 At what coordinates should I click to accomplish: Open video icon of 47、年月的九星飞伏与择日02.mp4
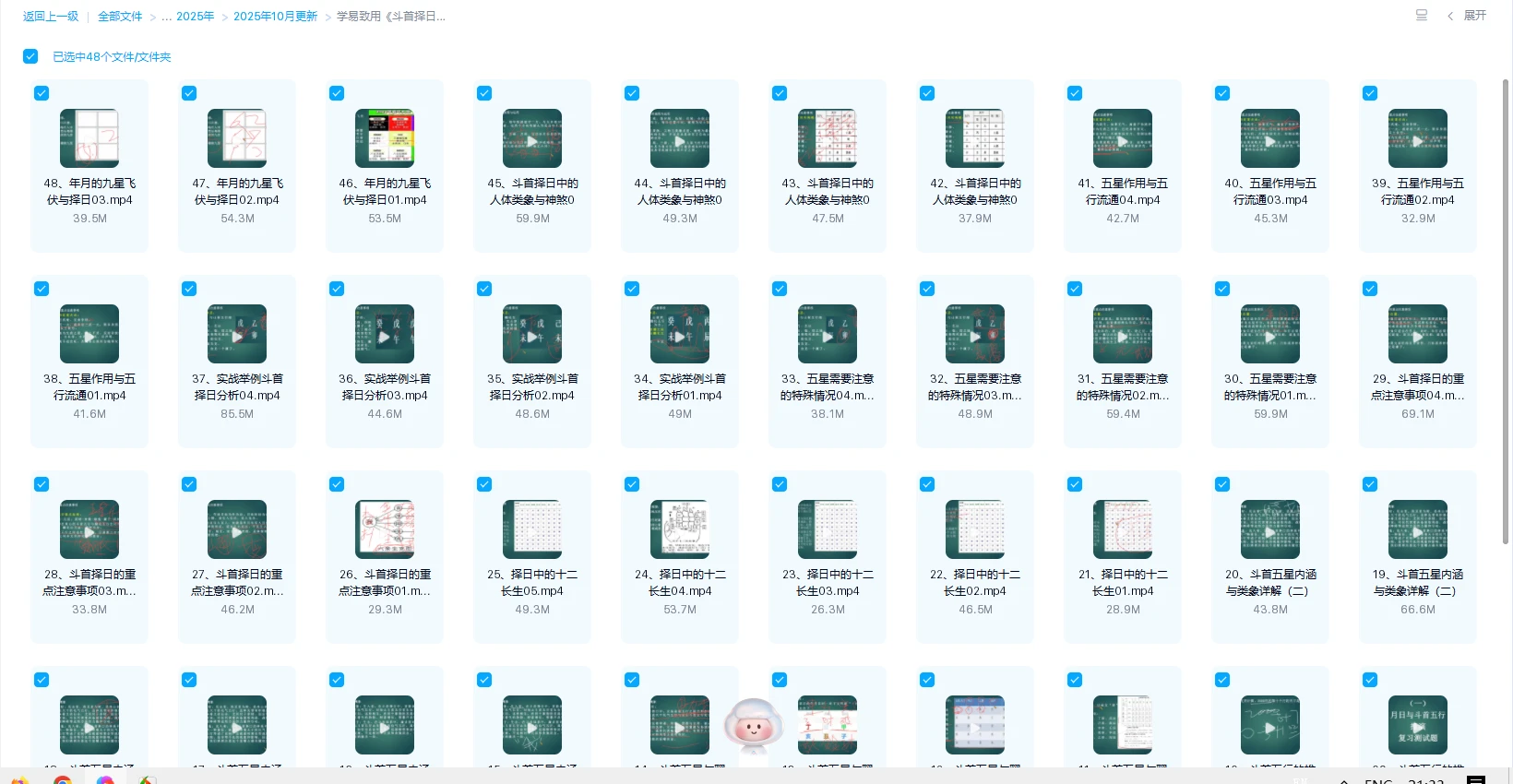coord(237,138)
